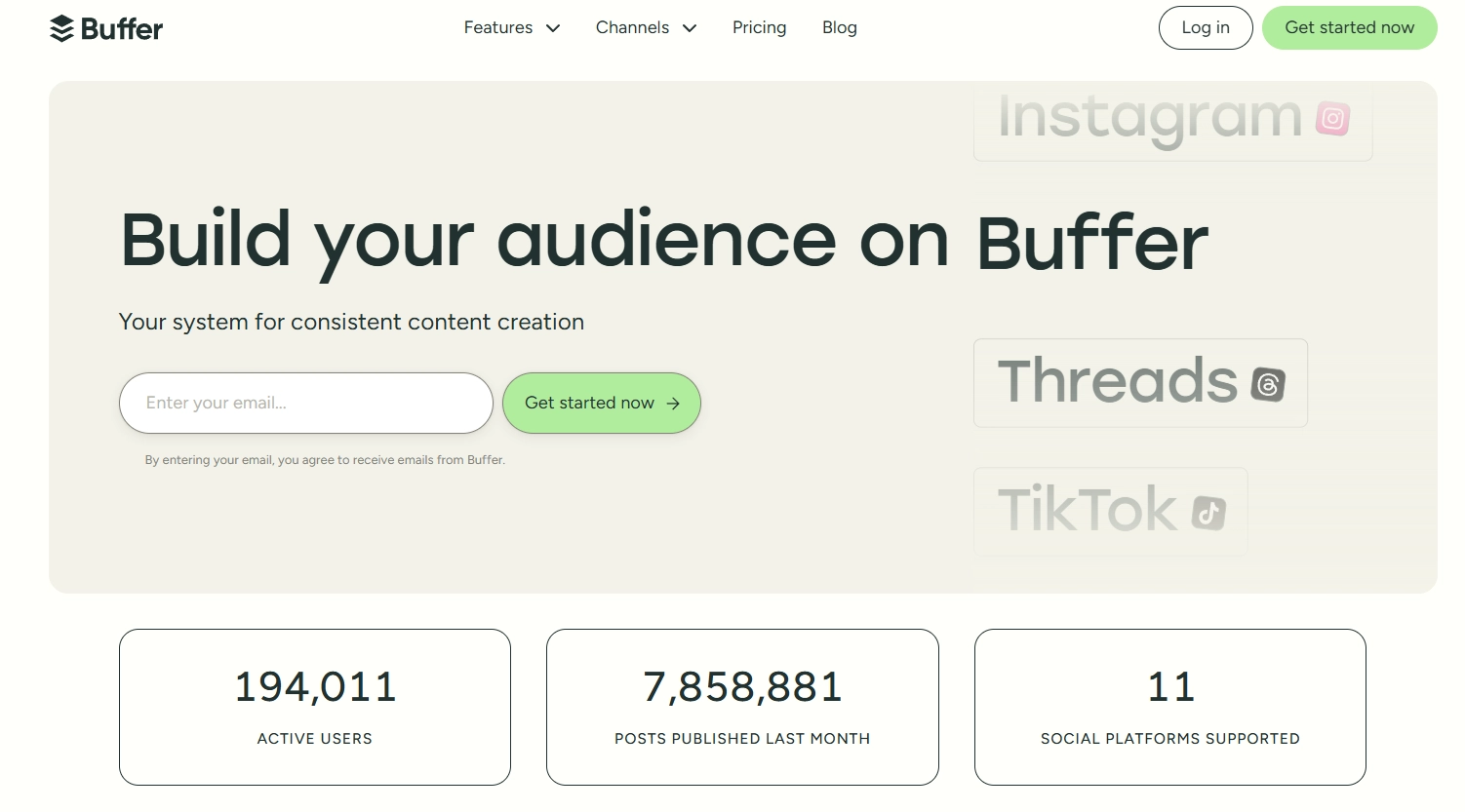
Task: Click the Instagram logo icon
Action: pyautogui.click(x=1332, y=119)
